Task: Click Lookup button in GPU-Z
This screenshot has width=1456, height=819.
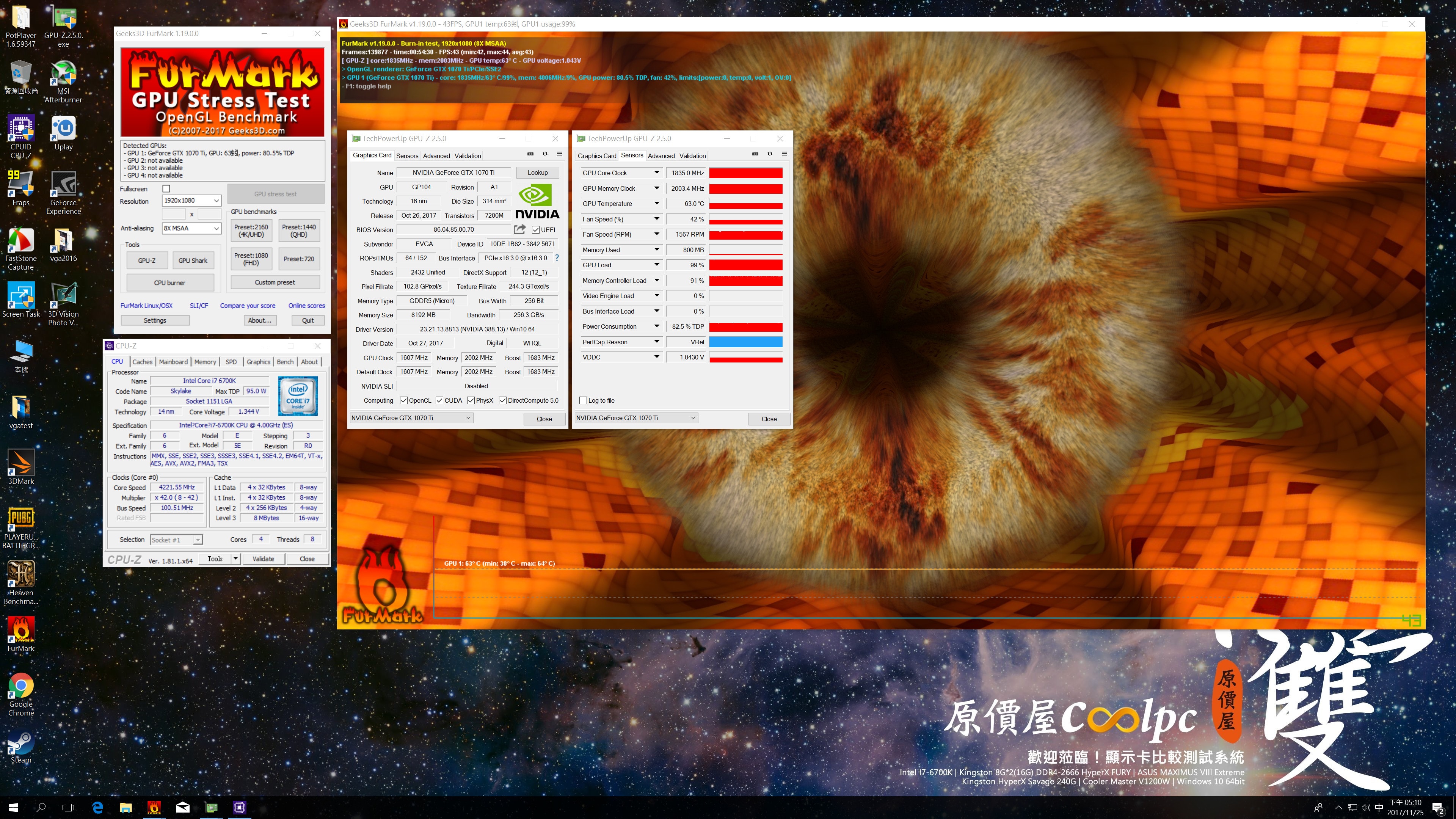Action: 538,173
